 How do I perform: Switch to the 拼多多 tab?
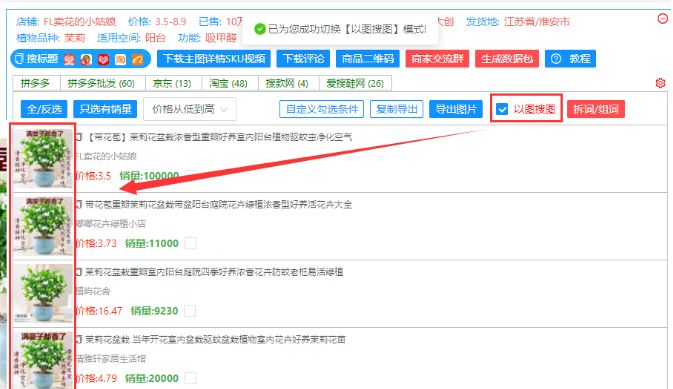(x=36, y=83)
